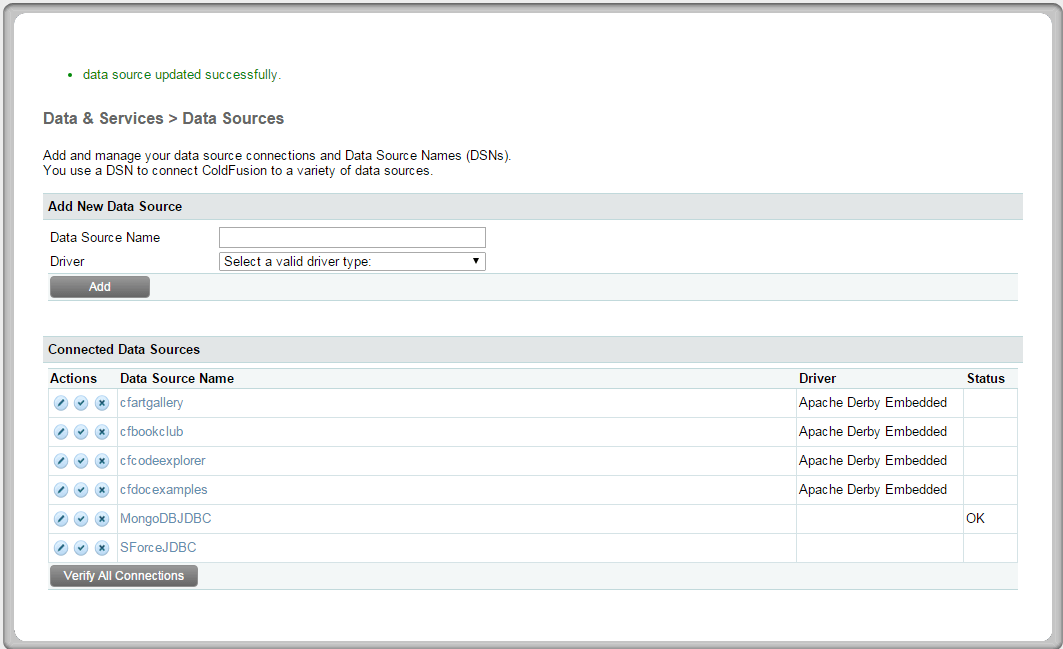Delete the cfbookclub data source
1063x649 pixels.
click(x=102, y=432)
